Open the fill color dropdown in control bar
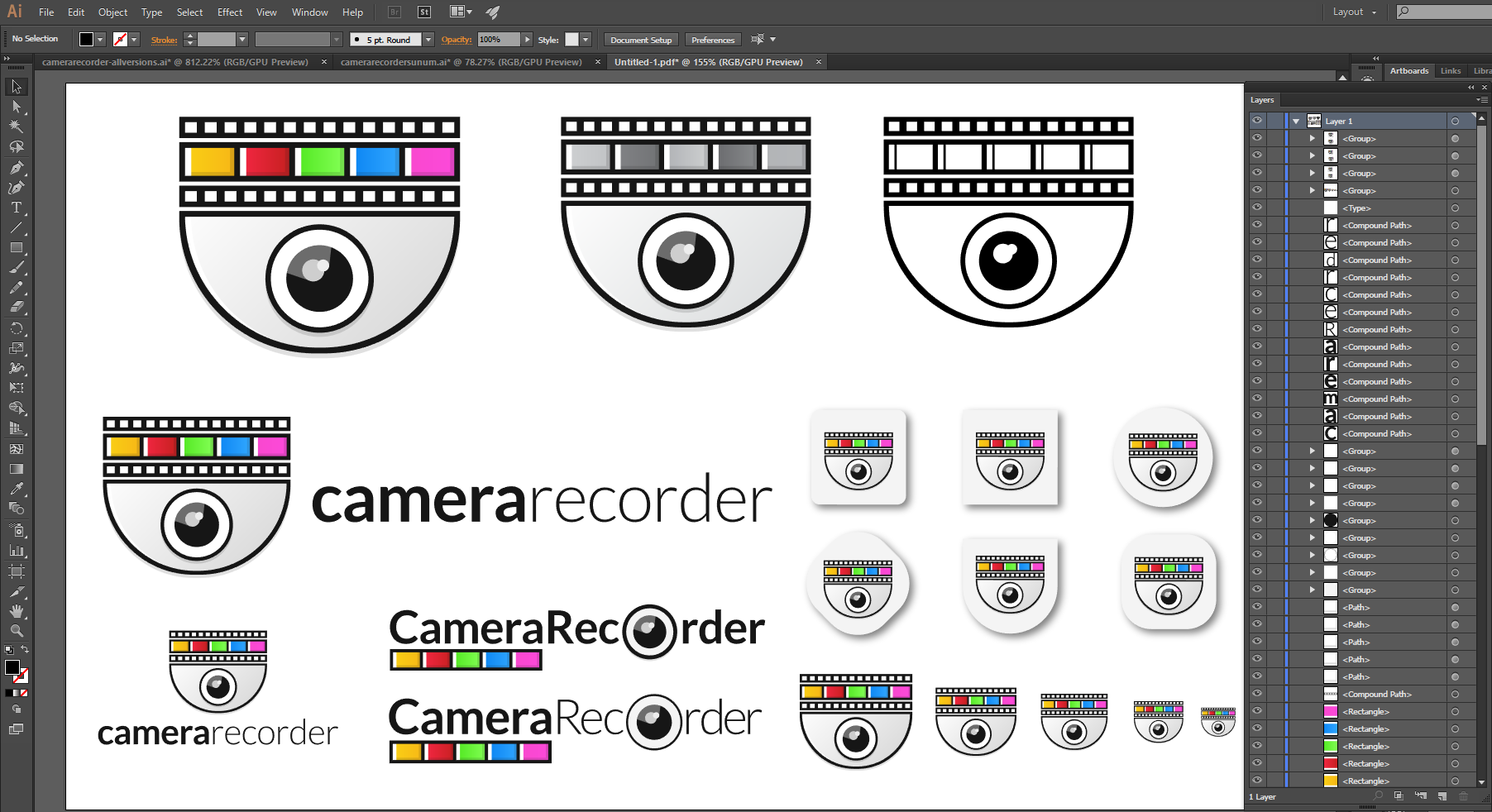 [x=100, y=39]
